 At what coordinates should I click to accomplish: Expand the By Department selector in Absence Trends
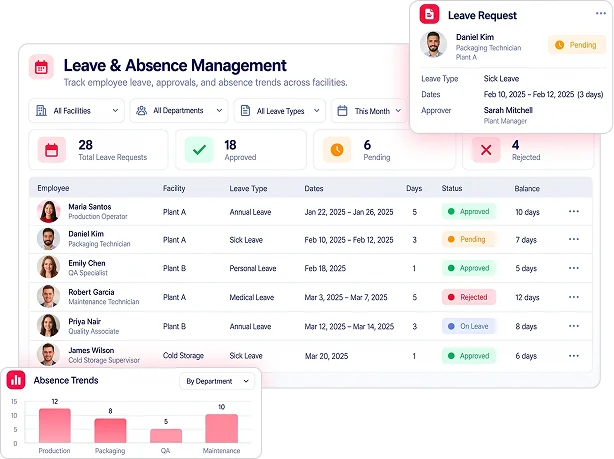click(217, 381)
